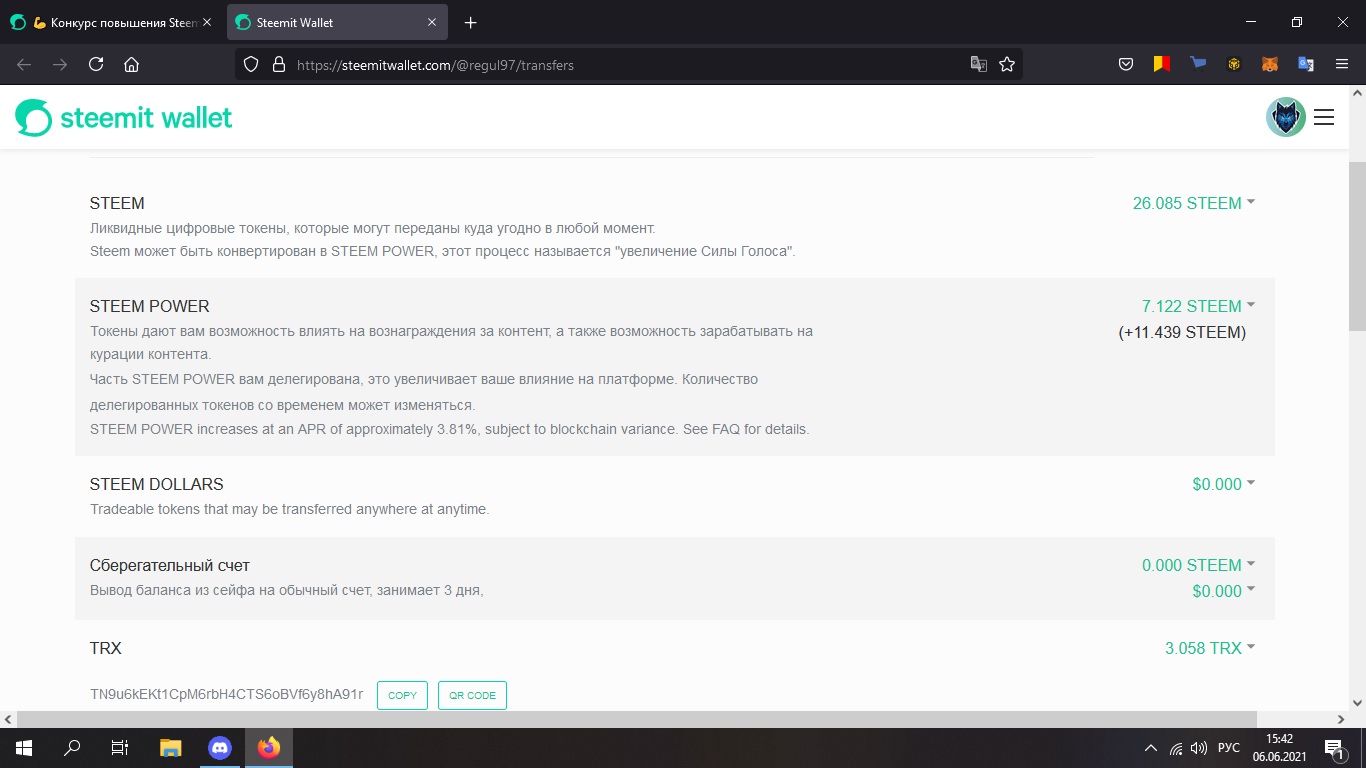Open the MetaMask fox extension
This screenshot has width=1366, height=768.
pos(1270,64)
